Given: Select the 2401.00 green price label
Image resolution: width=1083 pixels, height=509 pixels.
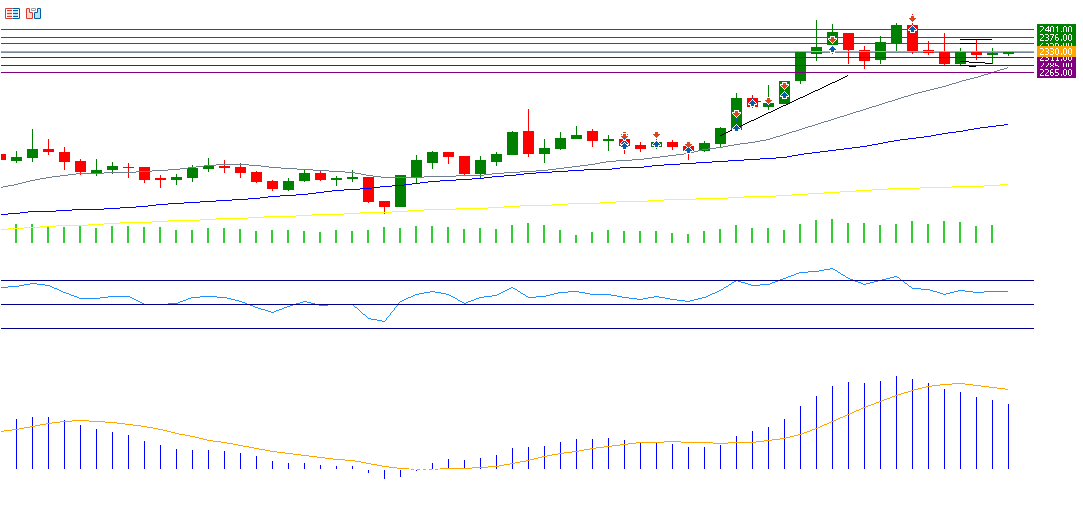Looking at the screenshot, I should pos(1056,29).
